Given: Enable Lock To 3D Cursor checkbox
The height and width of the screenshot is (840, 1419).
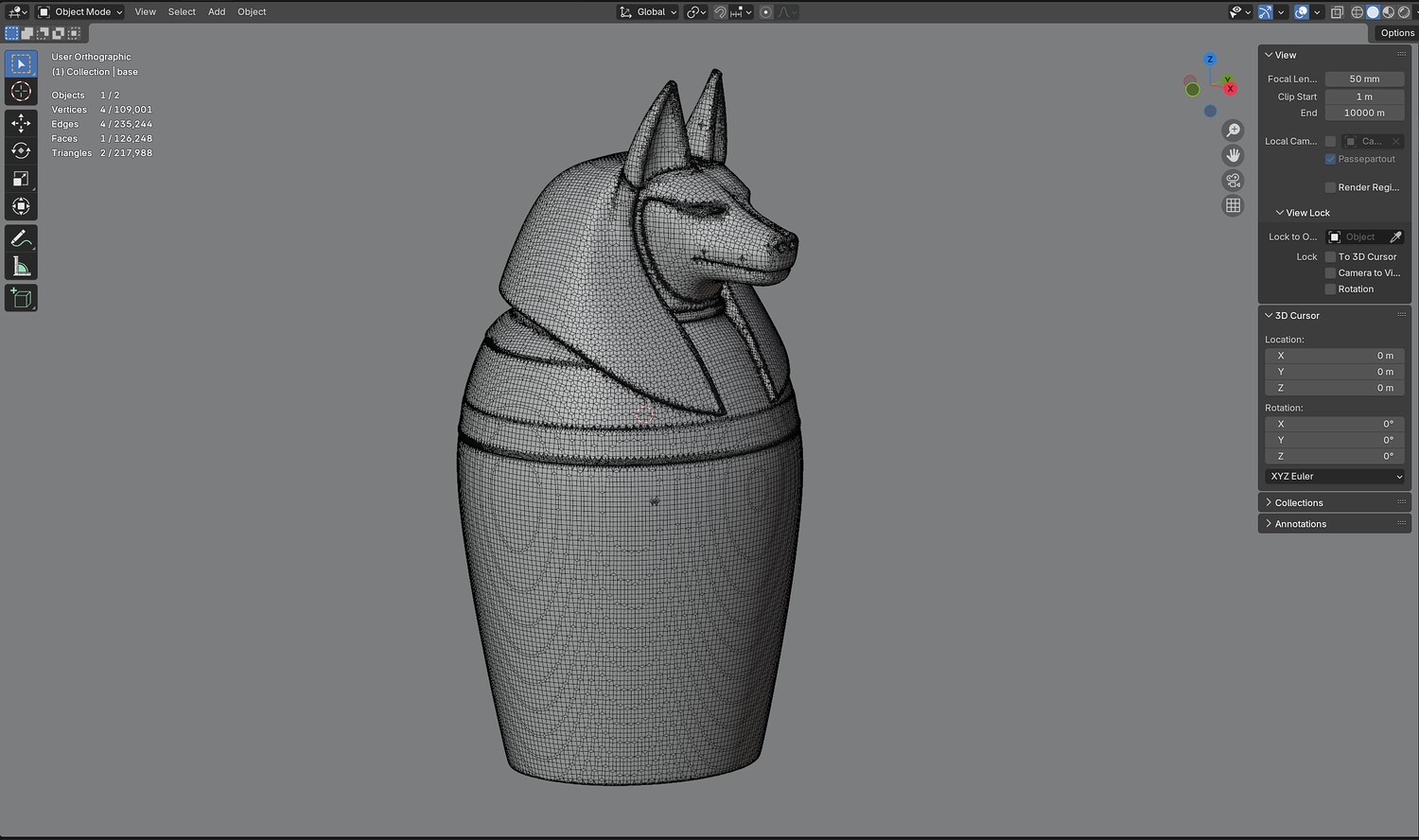Looking at the screenshot, I should point(1330,257).
